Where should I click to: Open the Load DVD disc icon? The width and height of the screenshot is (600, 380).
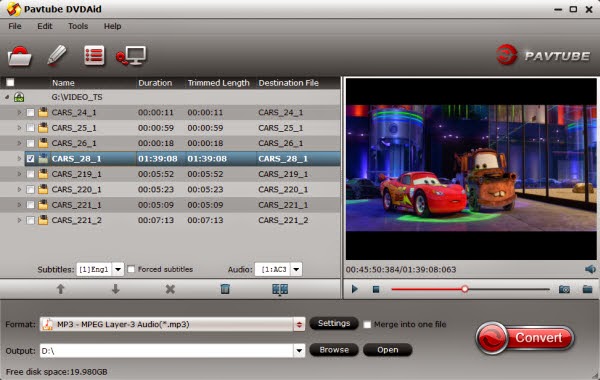pos(19,56)
